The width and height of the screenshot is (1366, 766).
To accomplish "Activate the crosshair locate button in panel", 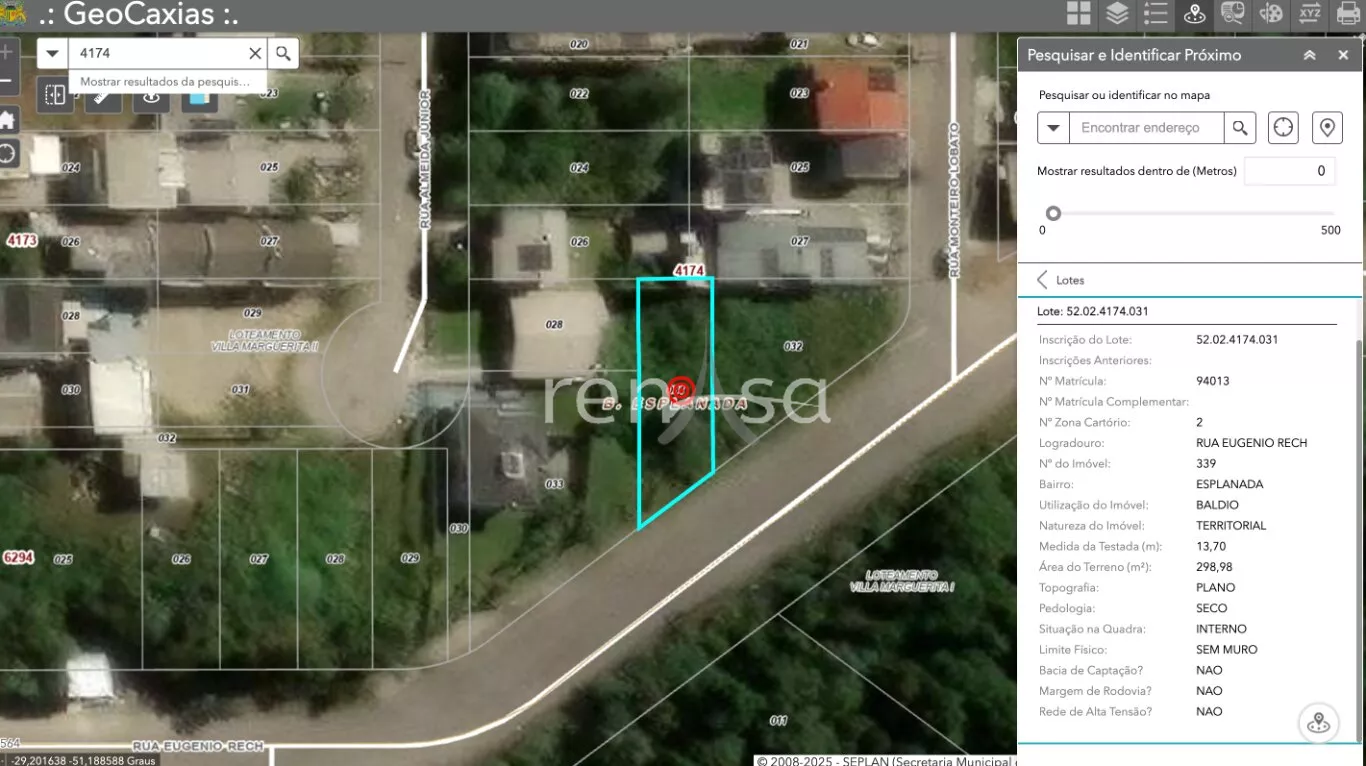I will coord(1284,128).
